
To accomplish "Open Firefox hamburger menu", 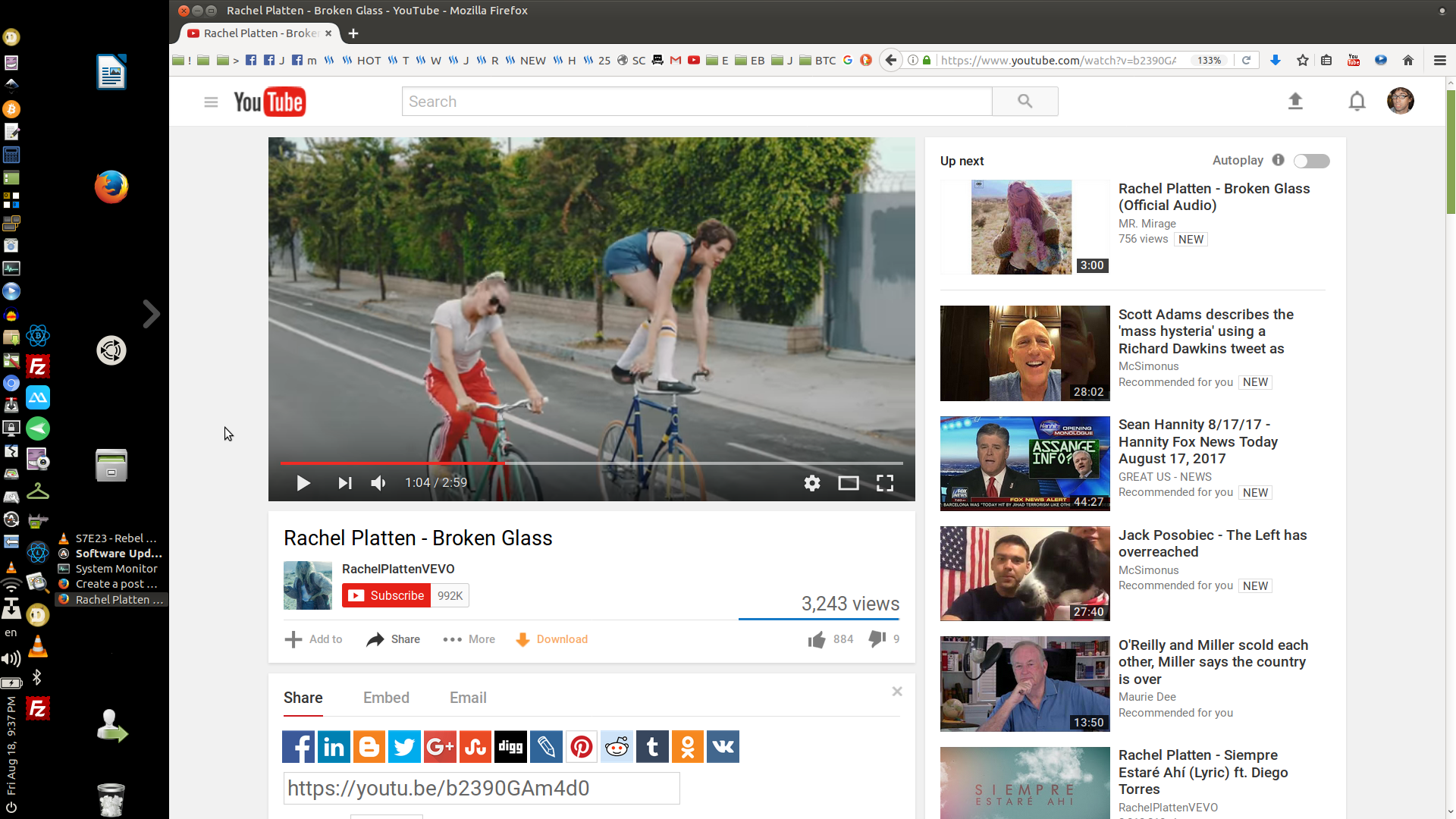I will pos(1440,60).
